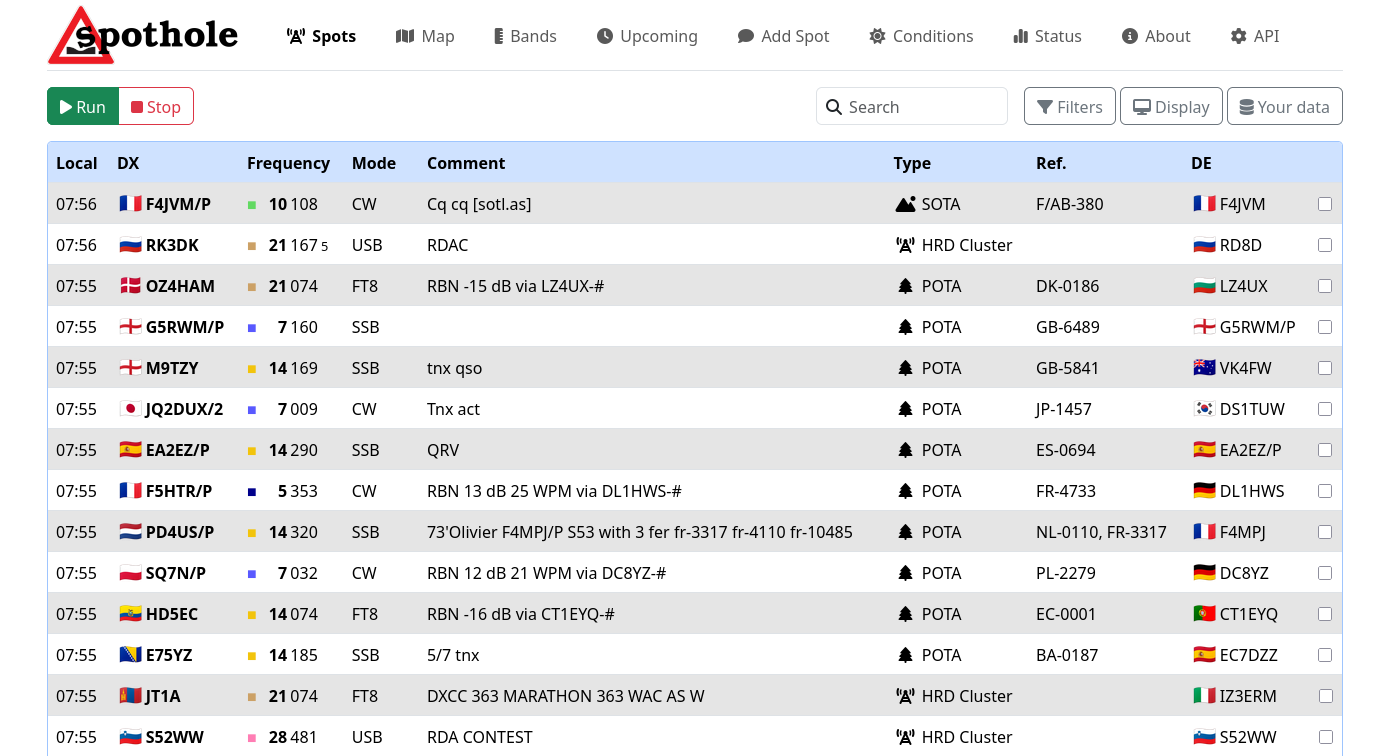Open the Spots tab
This screenshot has width=1396, height=756.
[x=321, y=36]
